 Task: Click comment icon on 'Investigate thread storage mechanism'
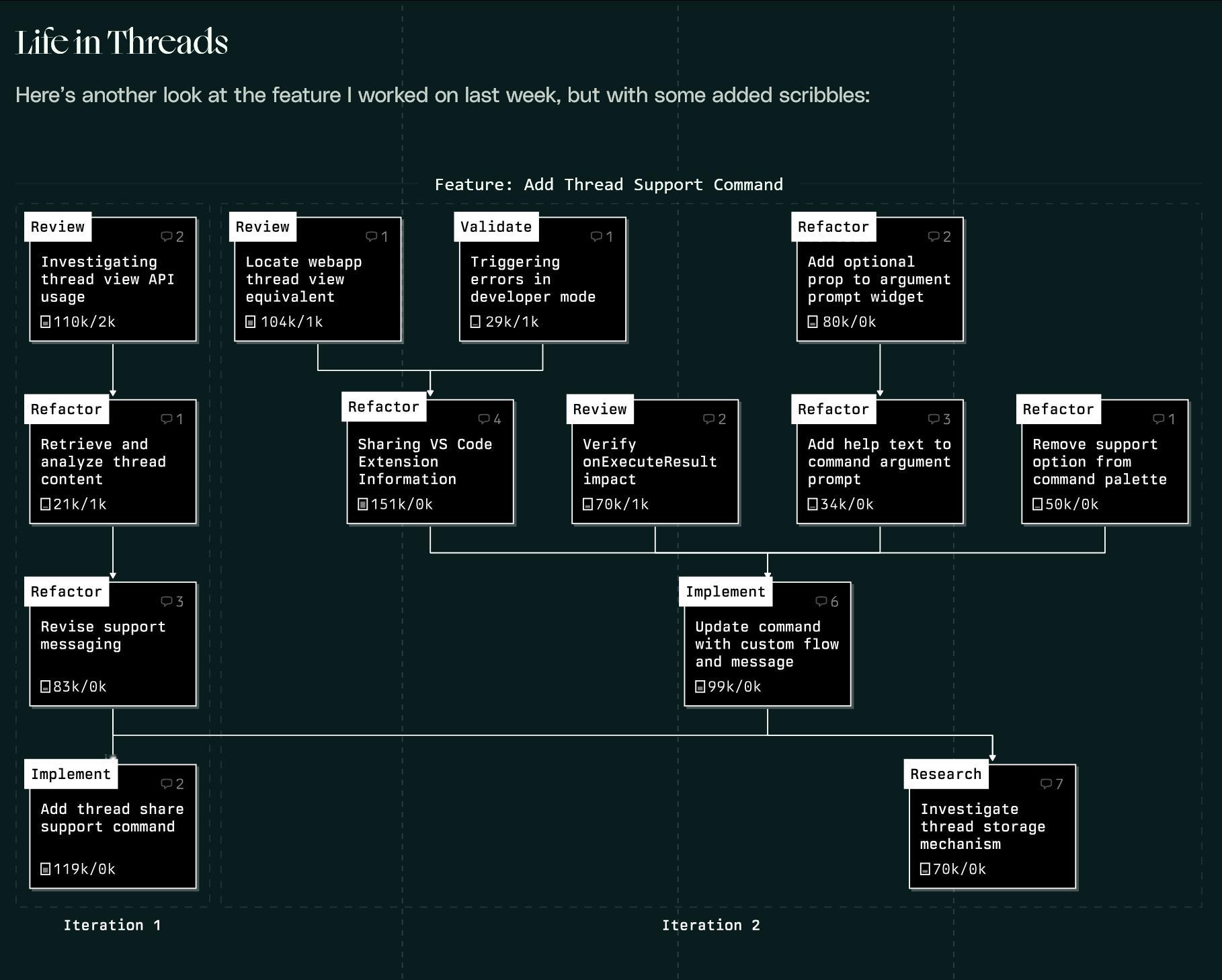(1047, 784)
